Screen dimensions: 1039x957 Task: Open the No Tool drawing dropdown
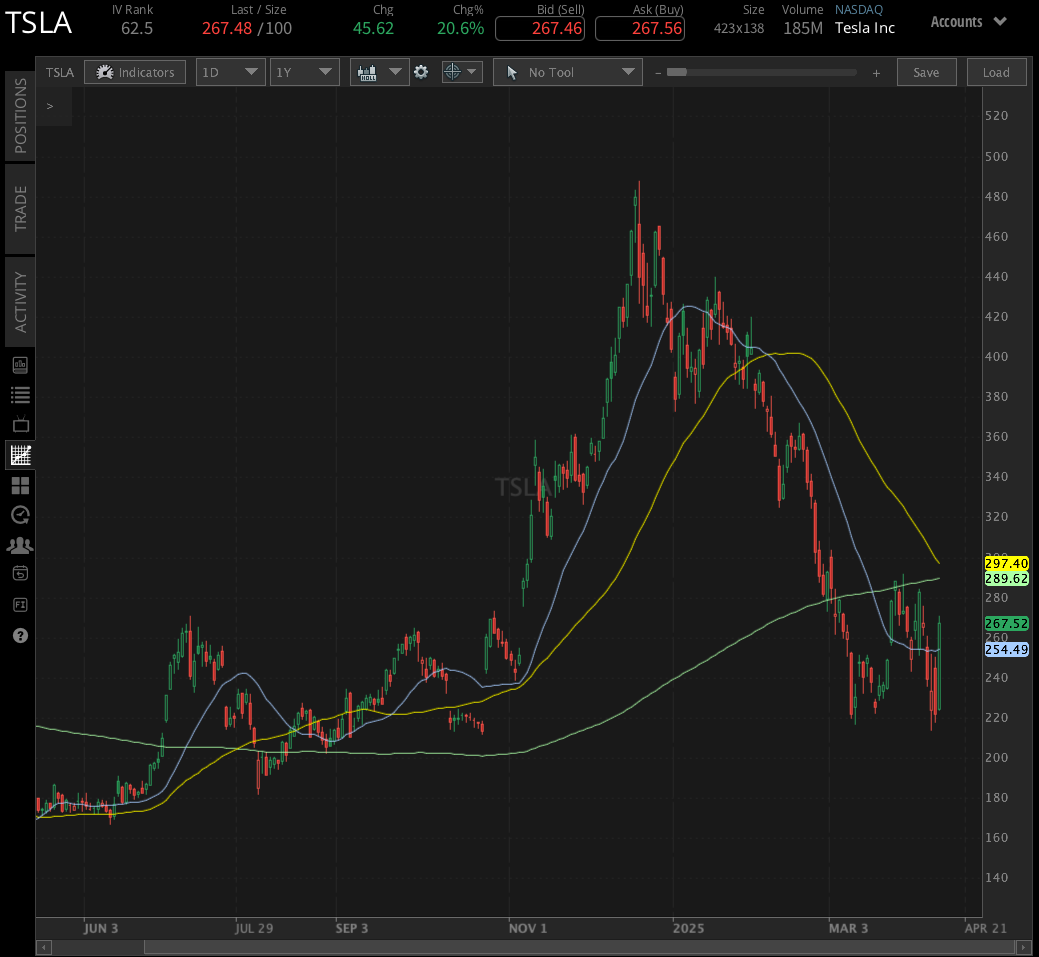tap(567, 71)
